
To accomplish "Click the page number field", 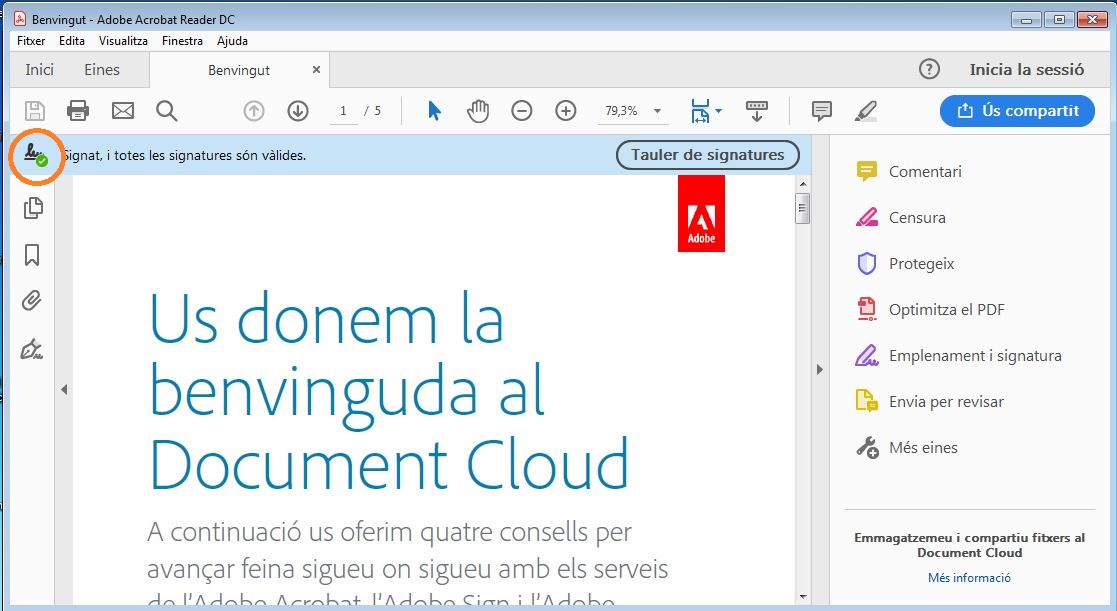I will 343,111.
